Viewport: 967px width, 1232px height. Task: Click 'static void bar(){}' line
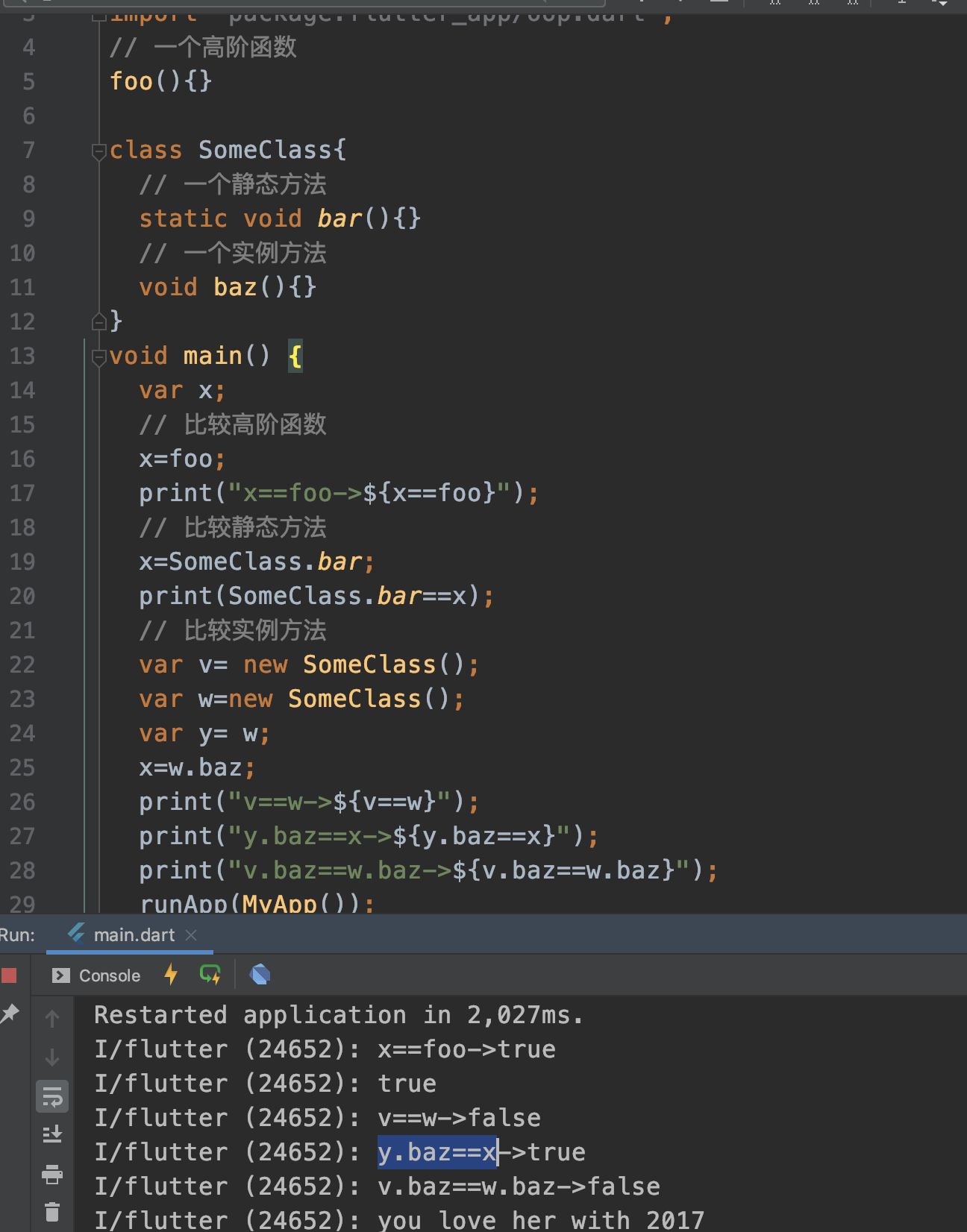click(280, 219)
